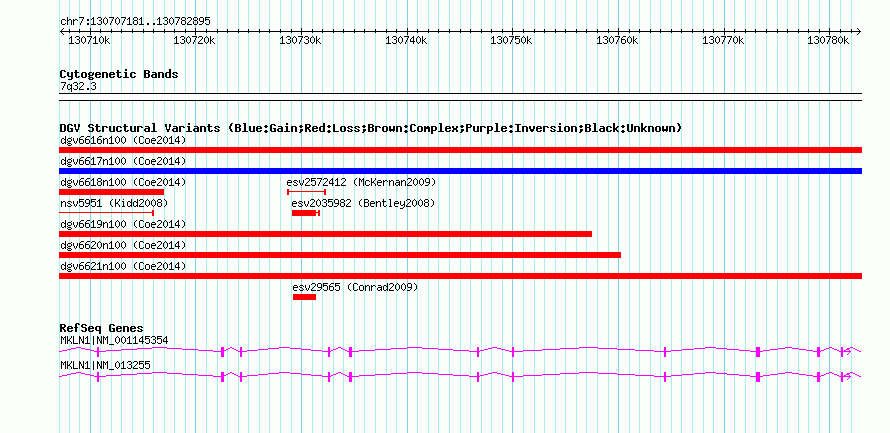Click the red loss bar for dgv6619n100
The height and width of the screenshot is (433, 890).
click(x=325, y=234)
